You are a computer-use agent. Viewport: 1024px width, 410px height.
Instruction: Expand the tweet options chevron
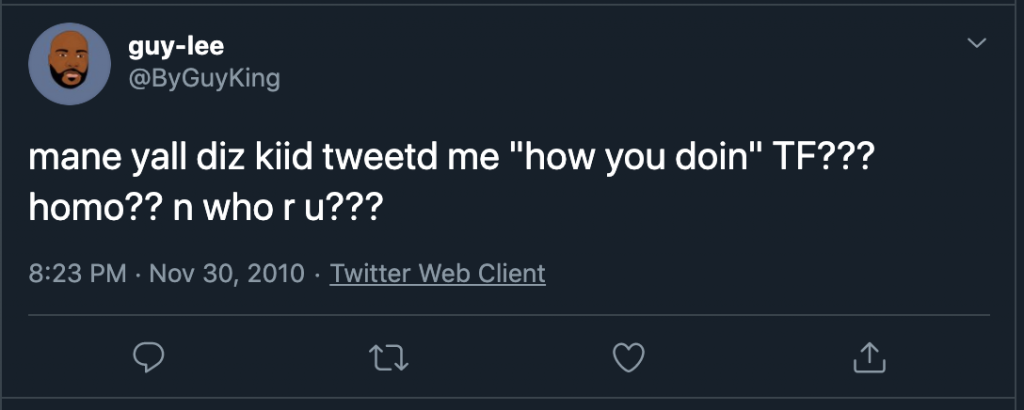[x=978, y=44]
